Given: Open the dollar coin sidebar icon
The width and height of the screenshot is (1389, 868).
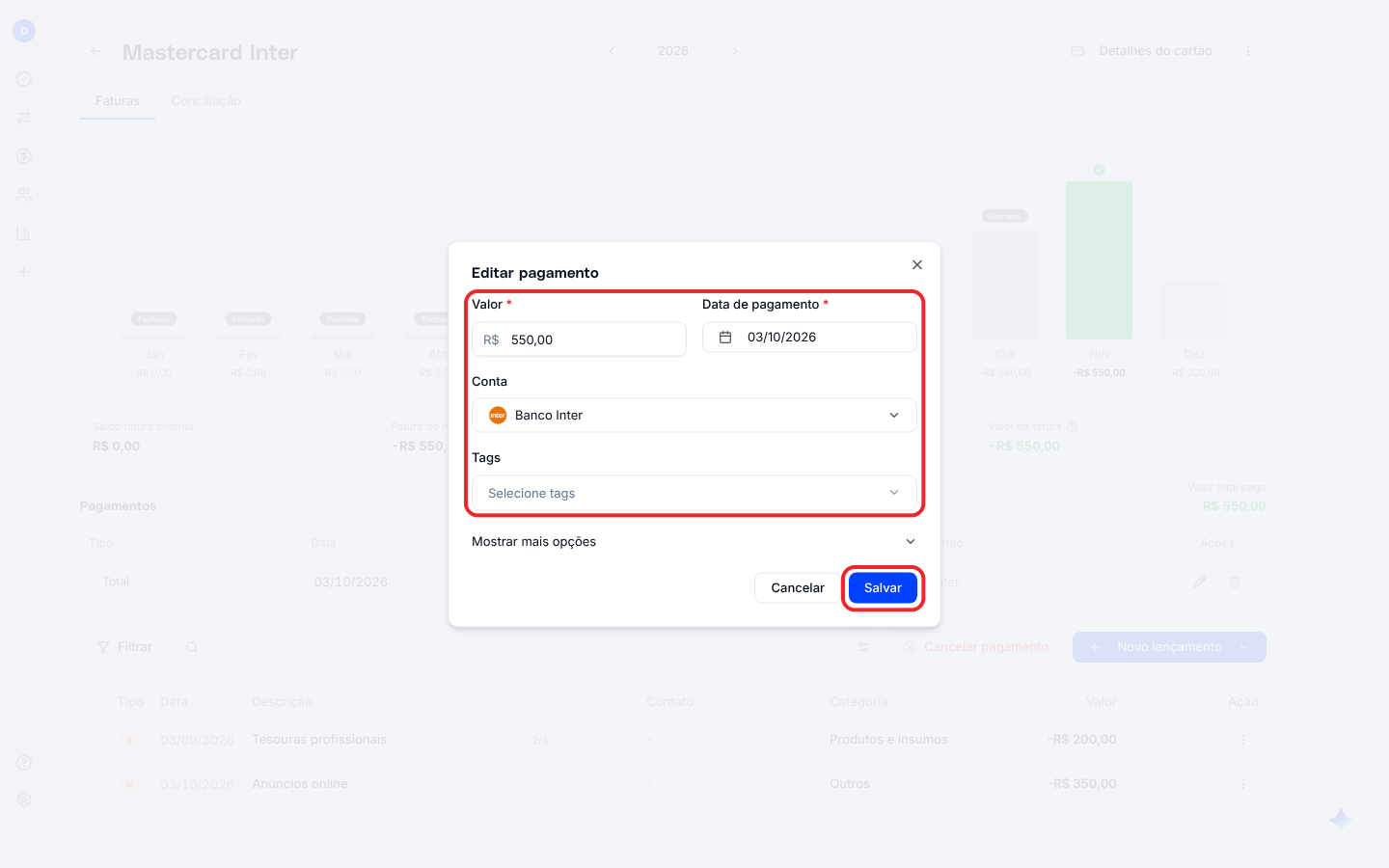Looking at the screenshot, I should [x=24, y=156].
